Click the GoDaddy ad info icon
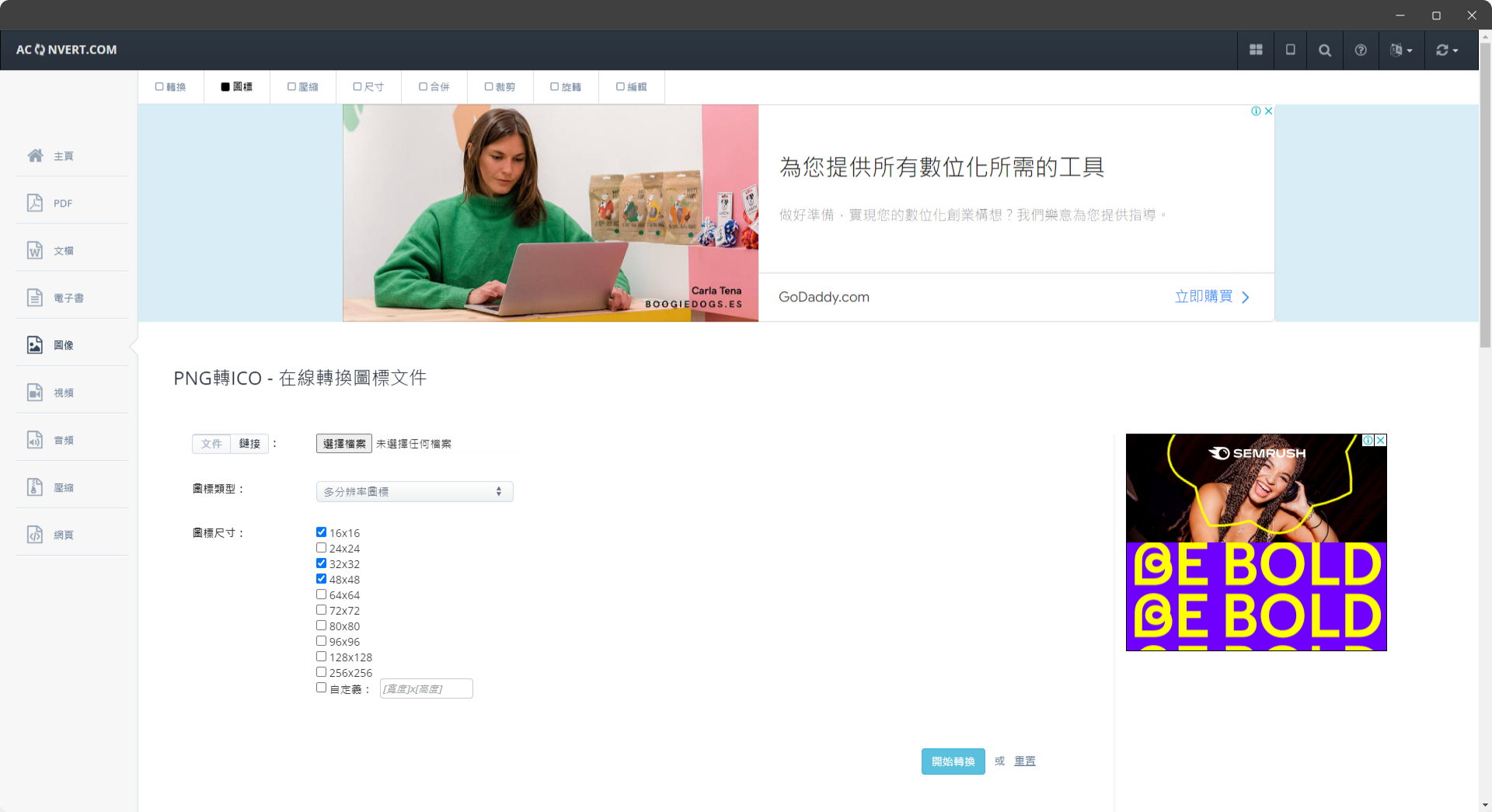 (x=1256, y=111)
